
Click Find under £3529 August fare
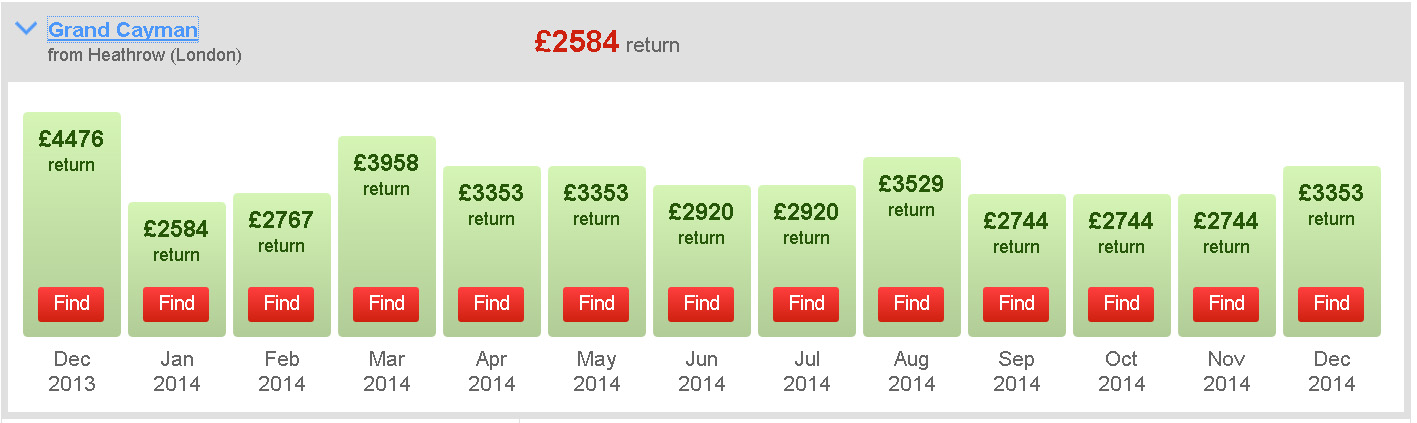pos(911,304)
